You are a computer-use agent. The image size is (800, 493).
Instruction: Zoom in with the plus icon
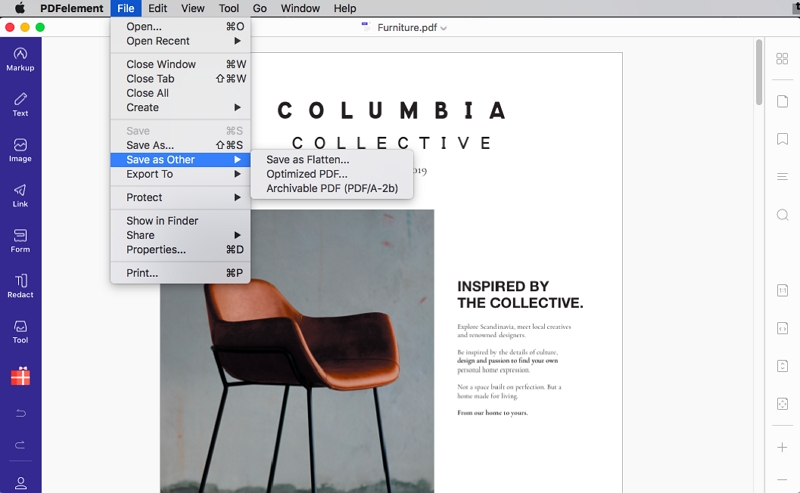[x=782, y=448]
